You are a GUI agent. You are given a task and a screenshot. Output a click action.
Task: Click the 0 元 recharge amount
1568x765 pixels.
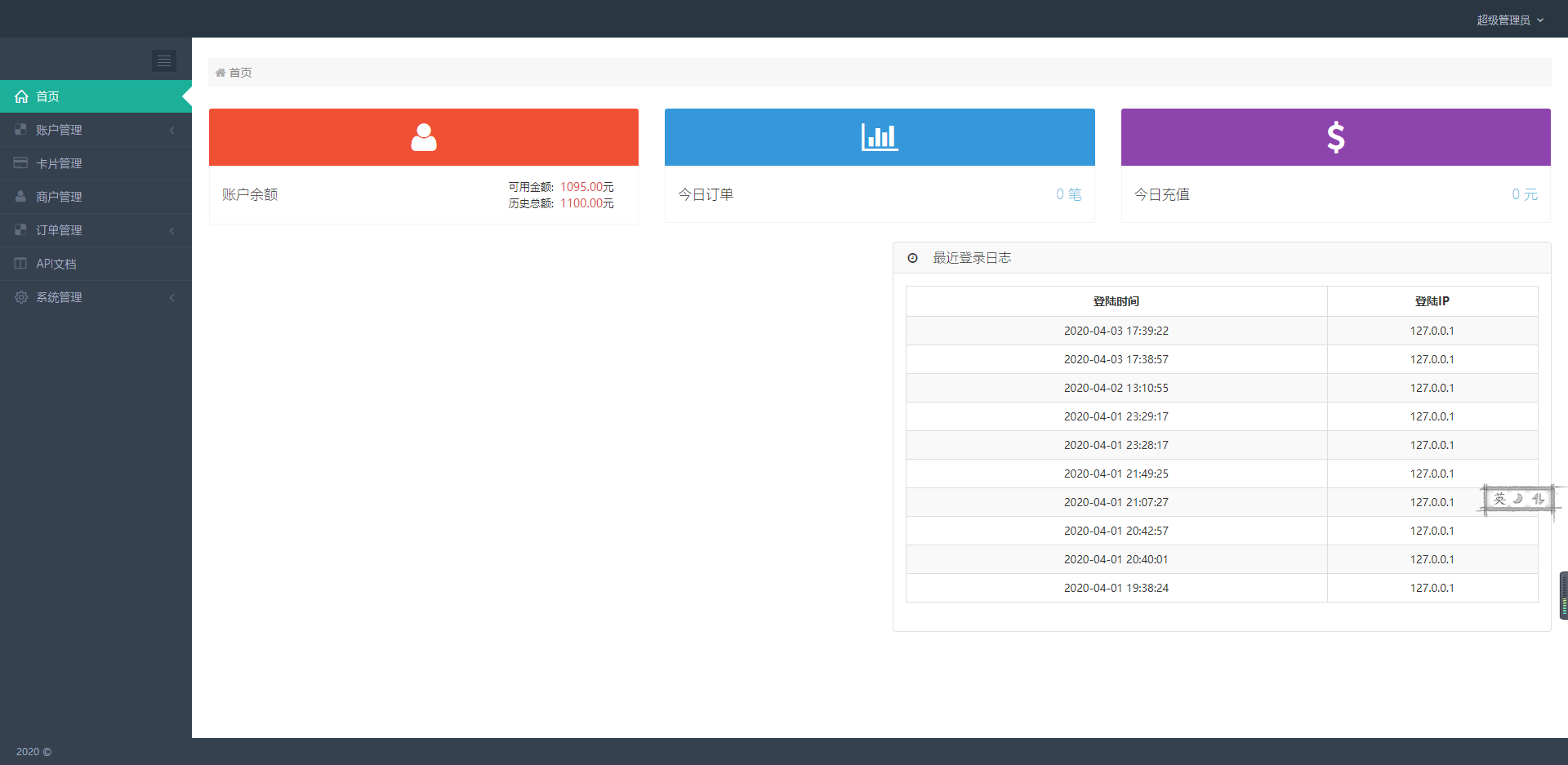1525,194
